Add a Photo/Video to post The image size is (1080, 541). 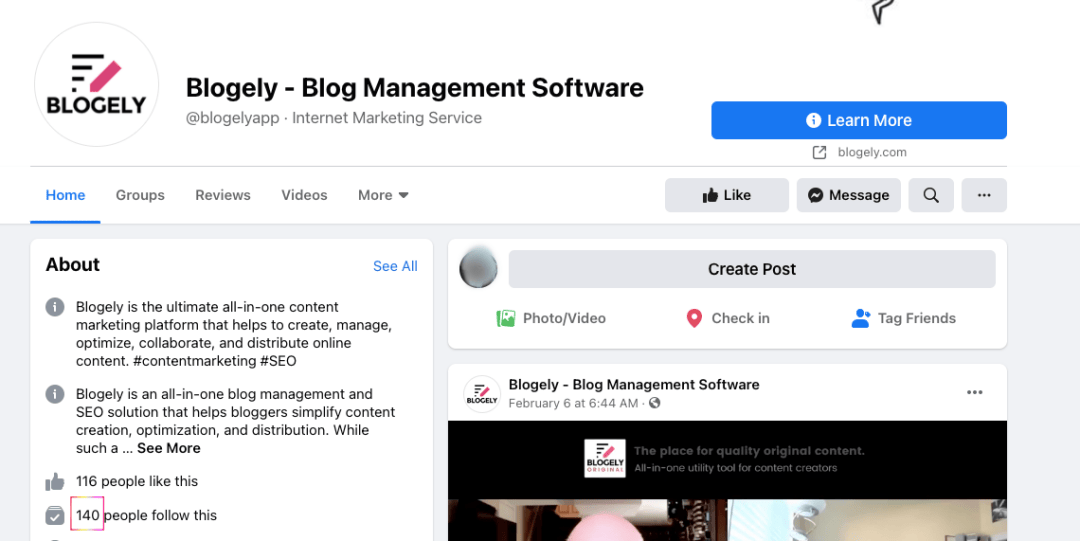pos(551,318)
